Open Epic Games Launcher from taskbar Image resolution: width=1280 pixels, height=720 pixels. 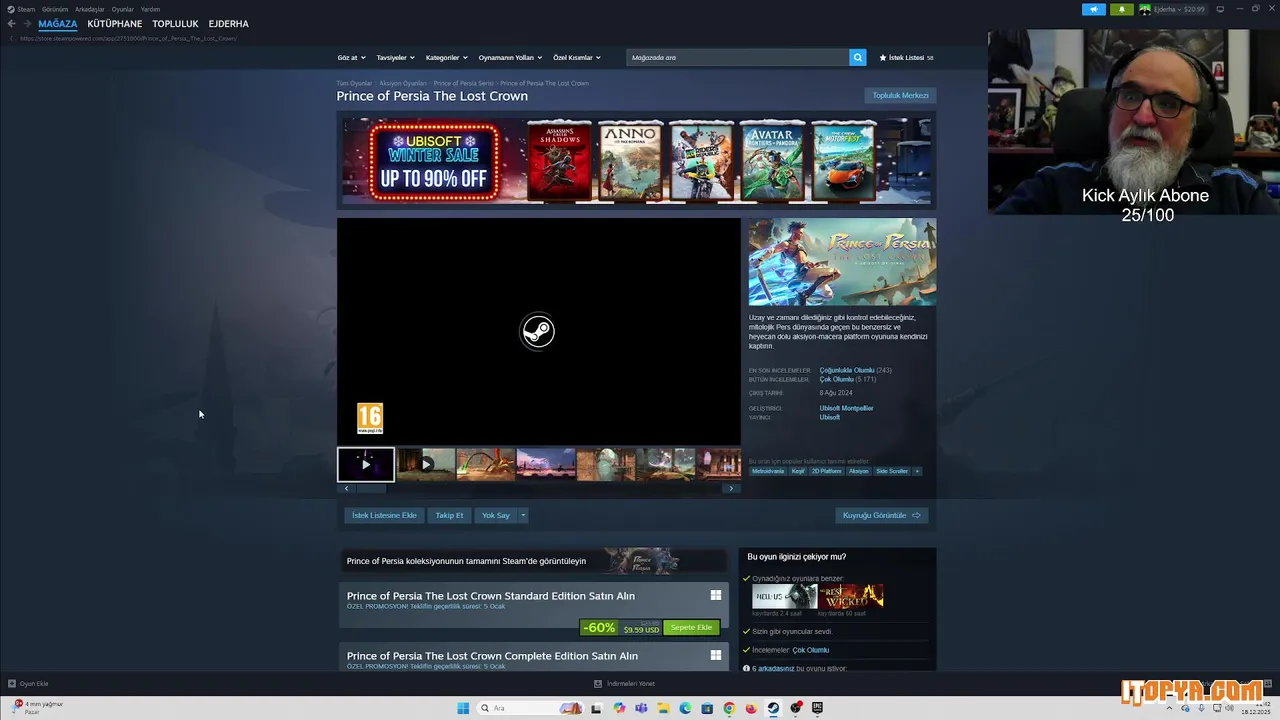pos(817,708)
